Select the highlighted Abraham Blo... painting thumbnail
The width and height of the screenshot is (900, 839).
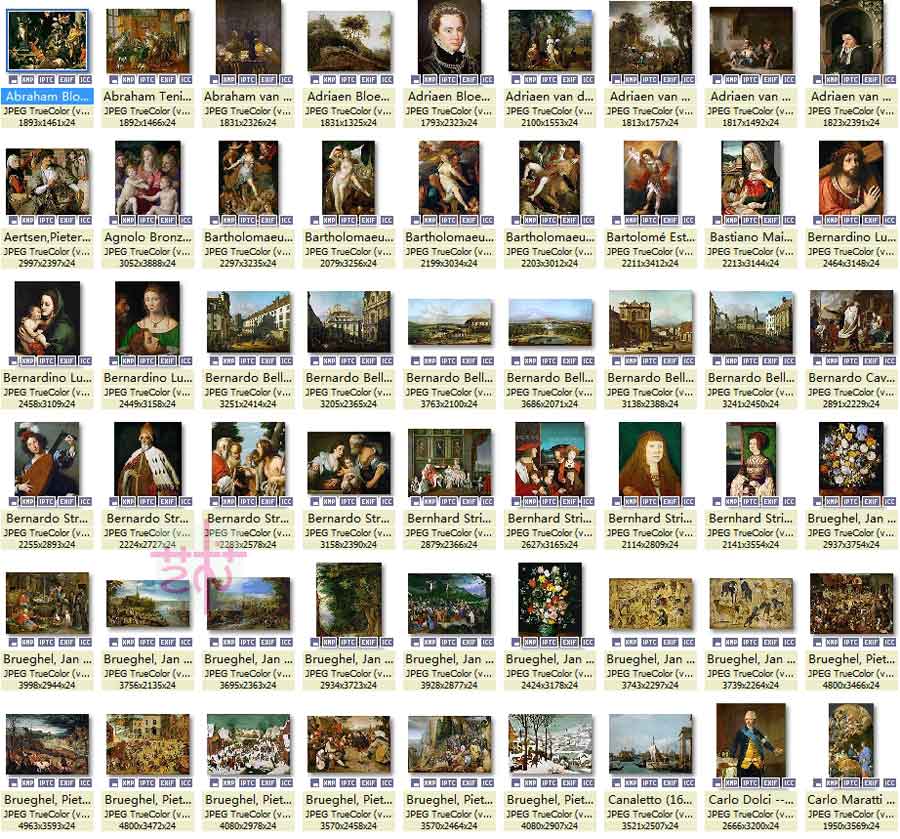pos(47,41)
